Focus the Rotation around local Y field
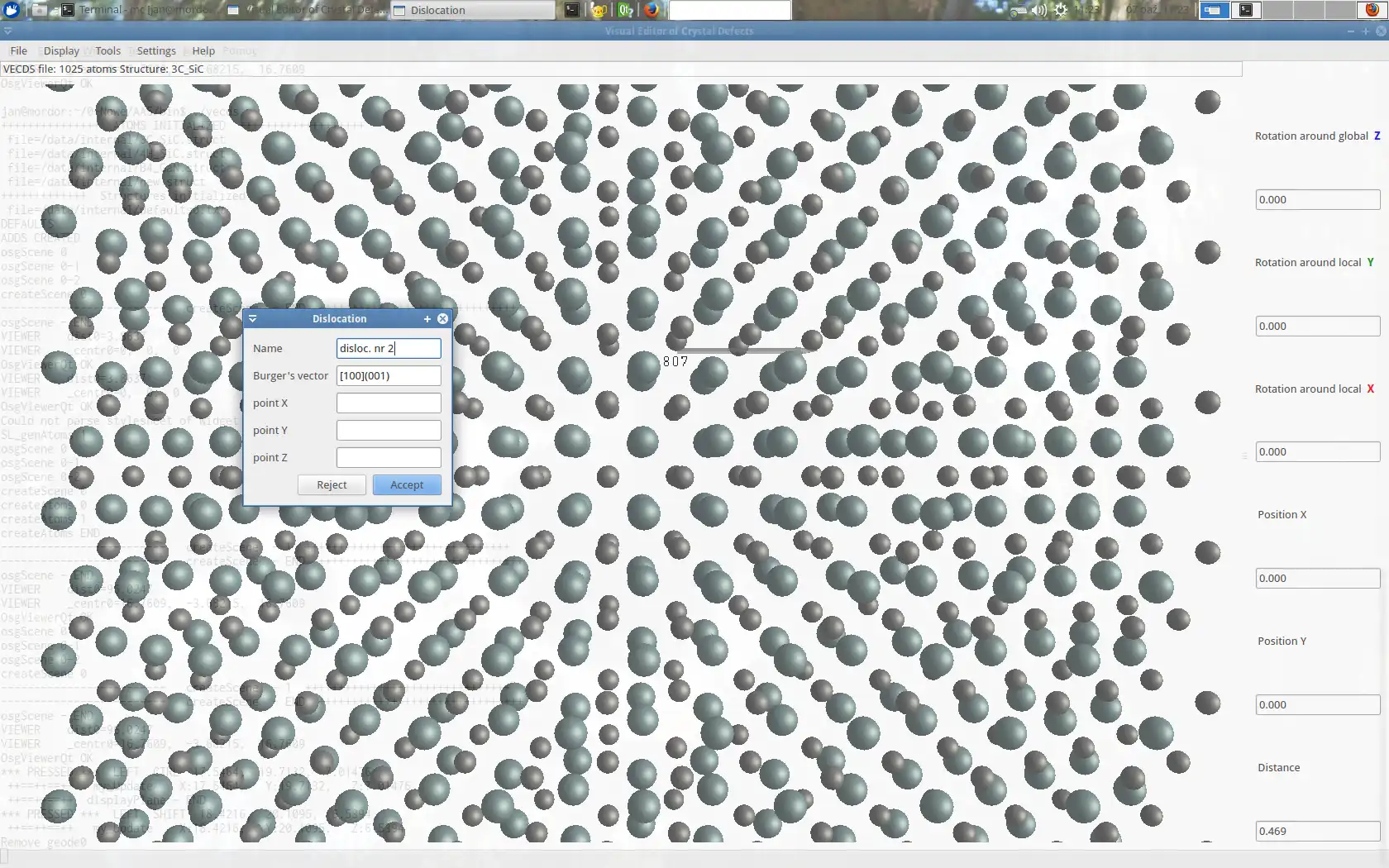This screenshot has width=1389, height=868. tap(1318, 326)
